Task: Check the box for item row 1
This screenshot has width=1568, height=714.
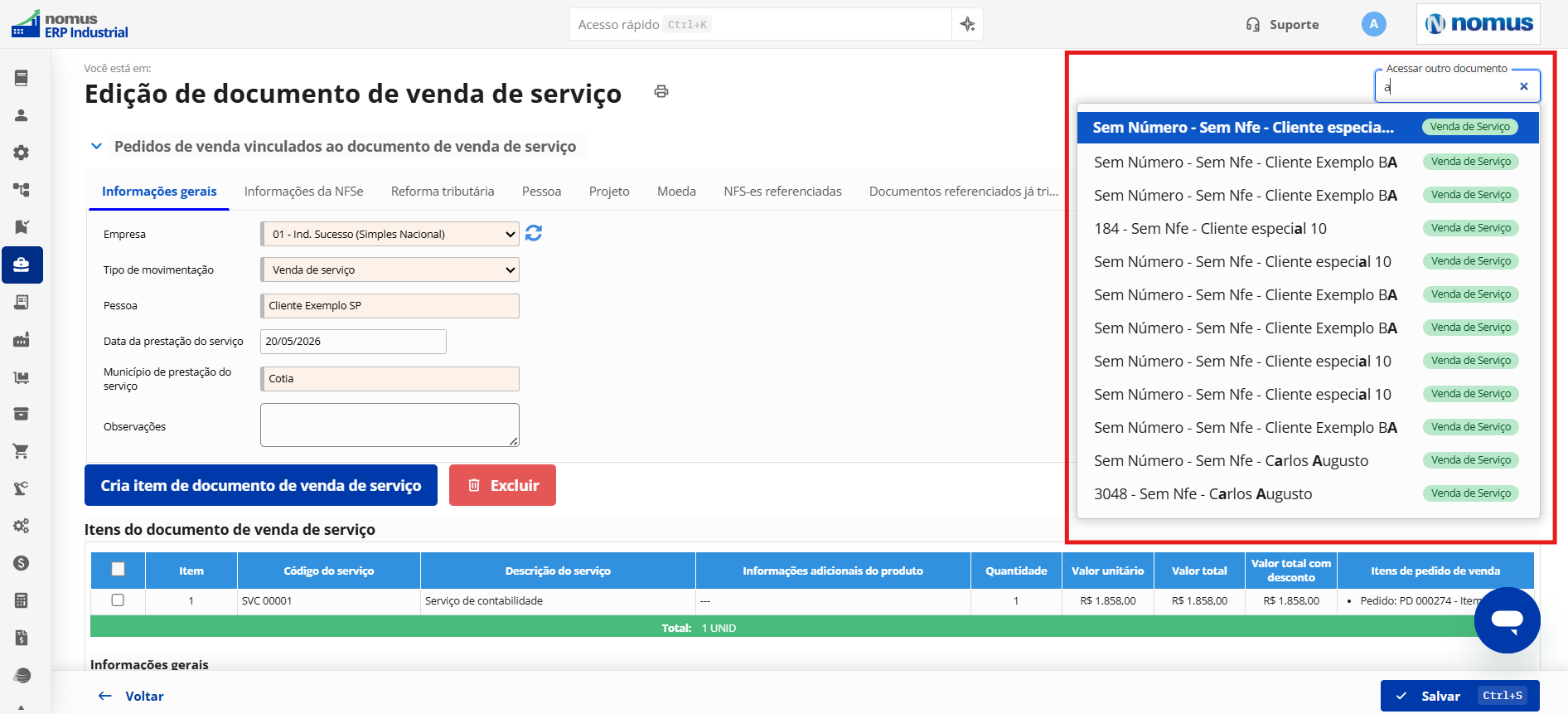Action: point(118,600)
